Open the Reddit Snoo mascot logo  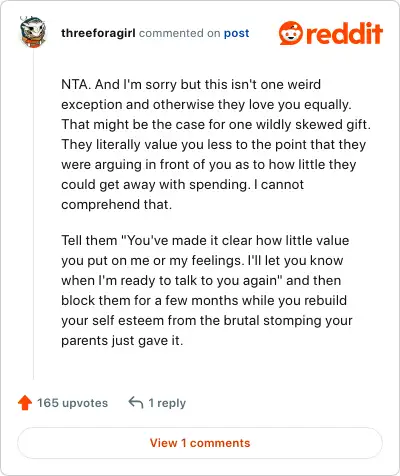[x=291, y=33]
